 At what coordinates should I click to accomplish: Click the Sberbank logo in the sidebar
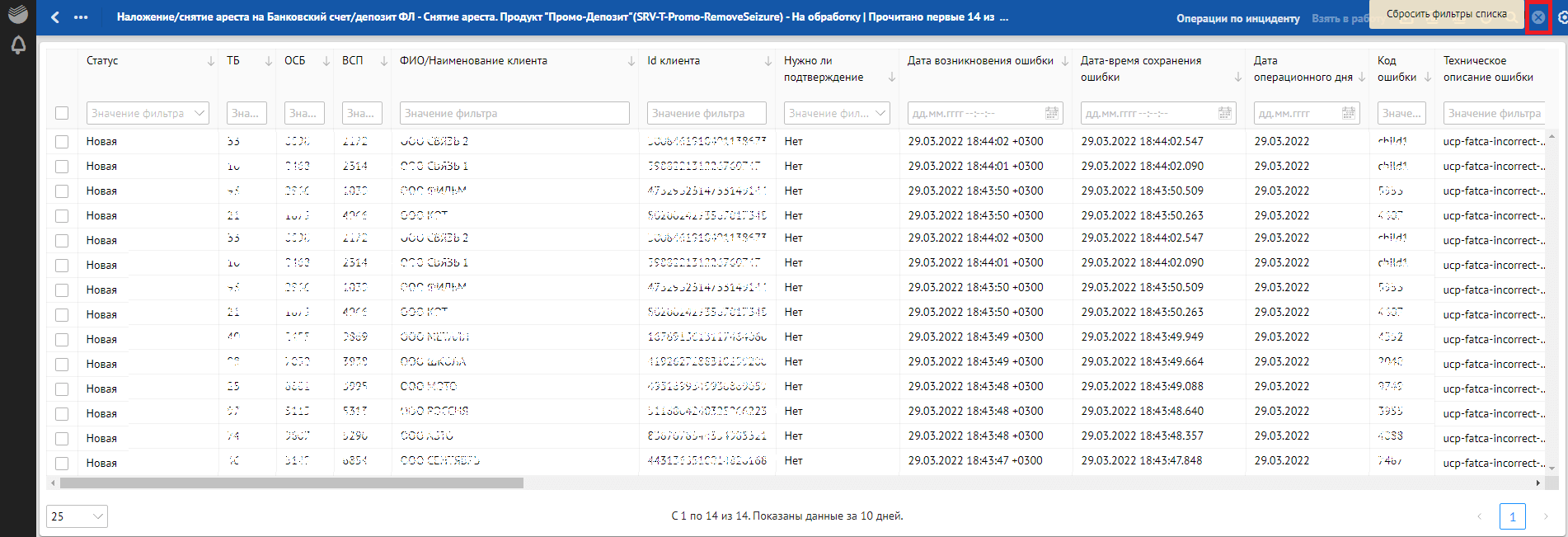pyautogui.click(x=17, y=14)
